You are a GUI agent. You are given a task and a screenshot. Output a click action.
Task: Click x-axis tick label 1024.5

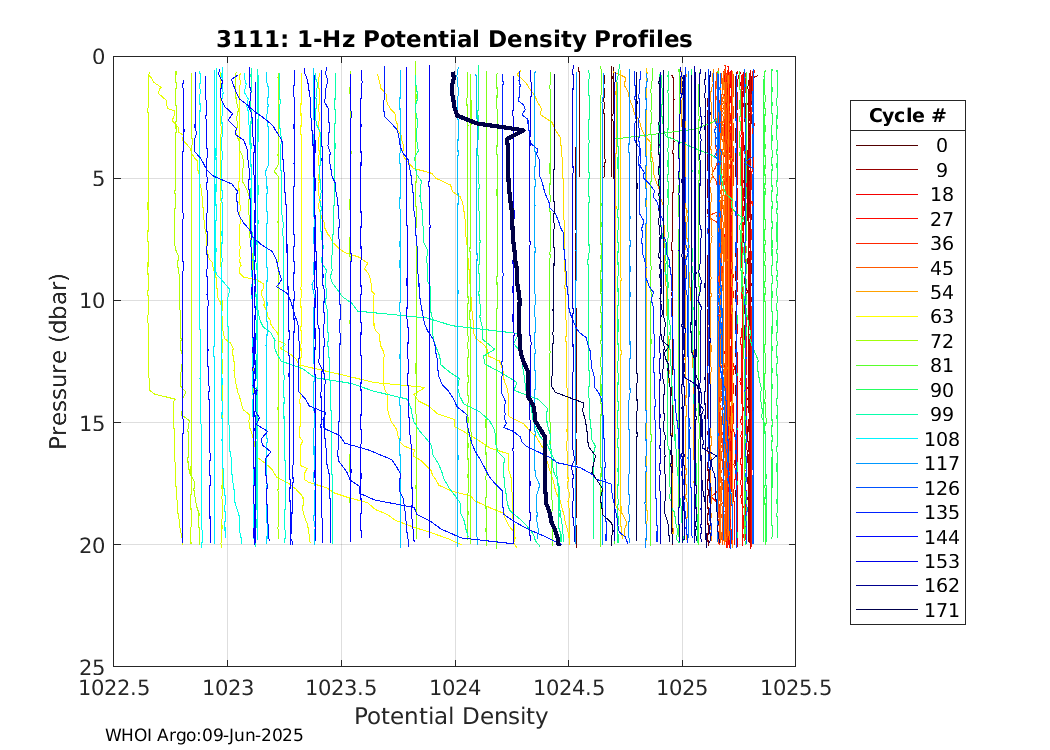pyautogui.click(x=569, y=688)
